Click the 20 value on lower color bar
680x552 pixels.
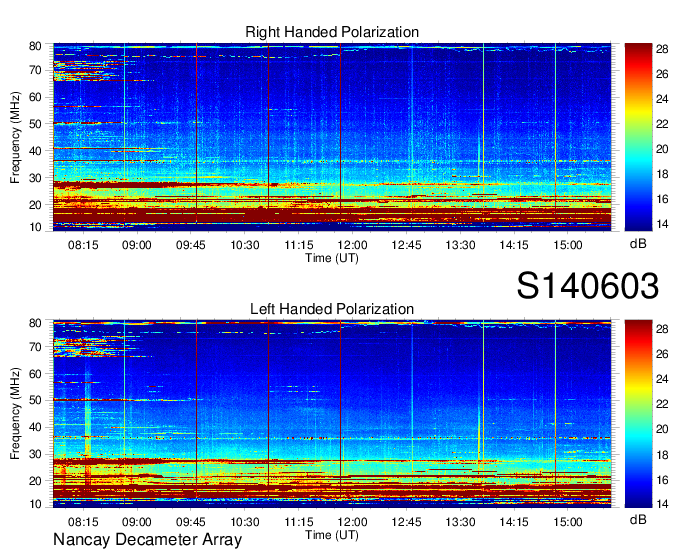pos(662,429)
